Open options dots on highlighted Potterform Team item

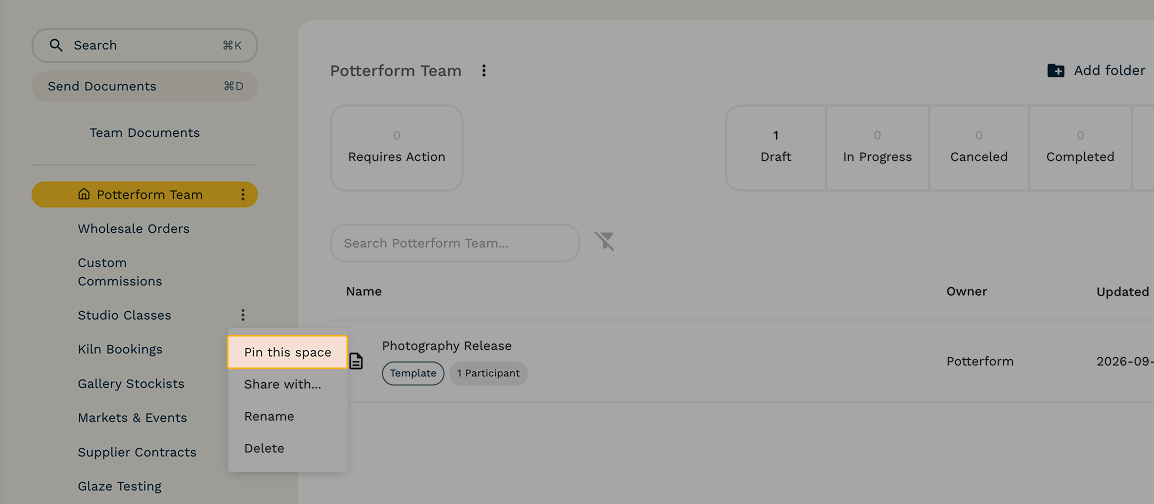pos(243,195)
